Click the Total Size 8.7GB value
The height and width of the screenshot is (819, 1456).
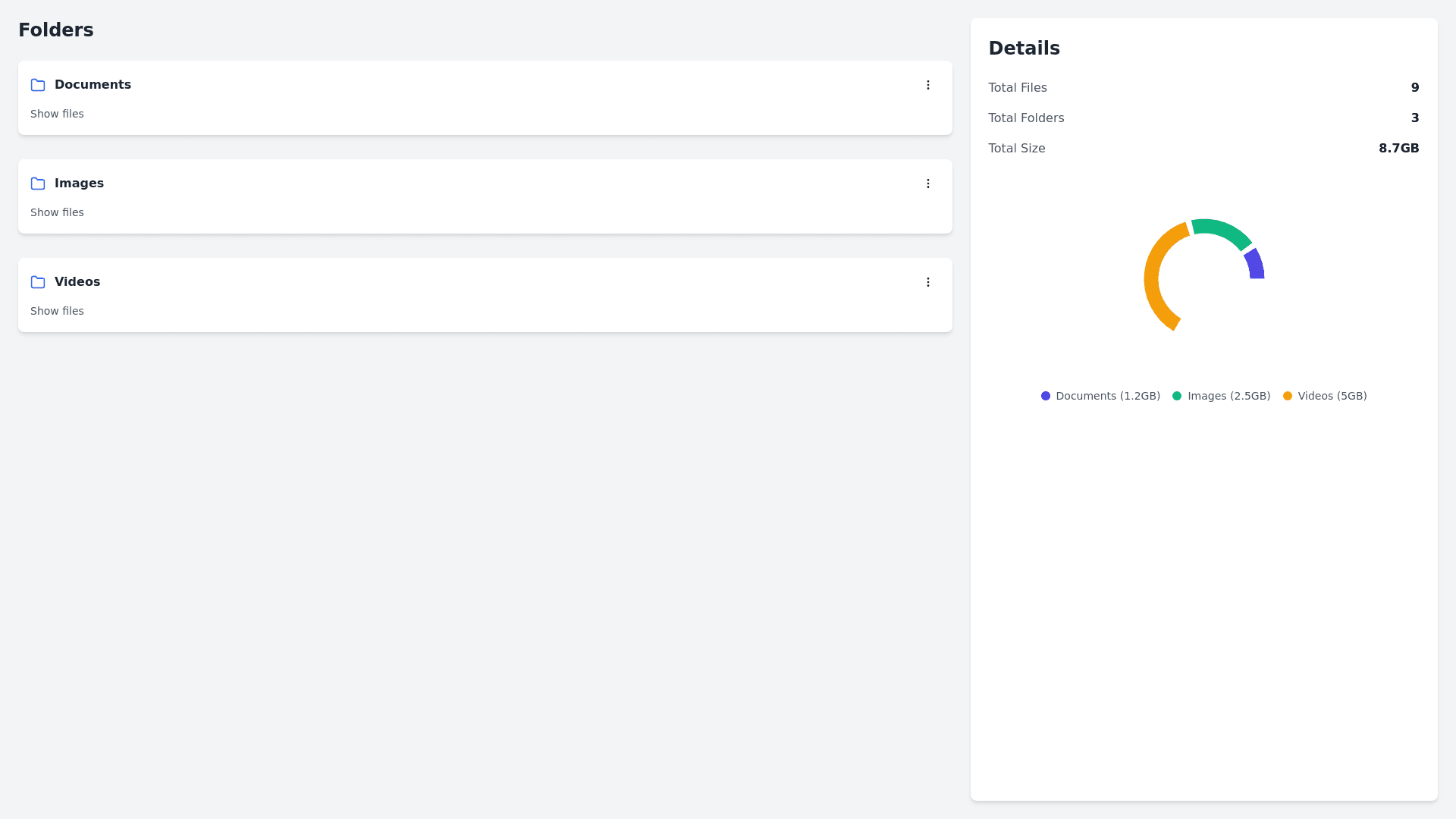point(1398,149)
